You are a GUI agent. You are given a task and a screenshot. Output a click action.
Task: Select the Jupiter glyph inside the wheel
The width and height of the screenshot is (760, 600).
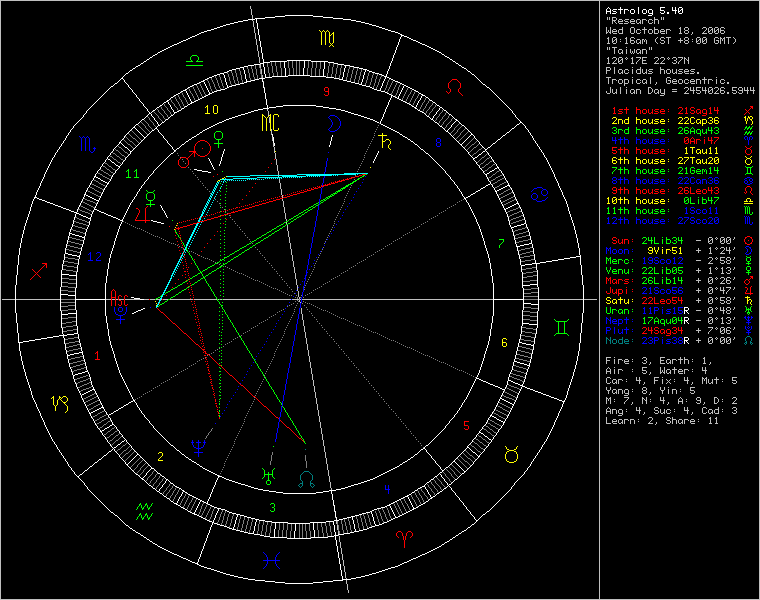click(x=142, y=215)
